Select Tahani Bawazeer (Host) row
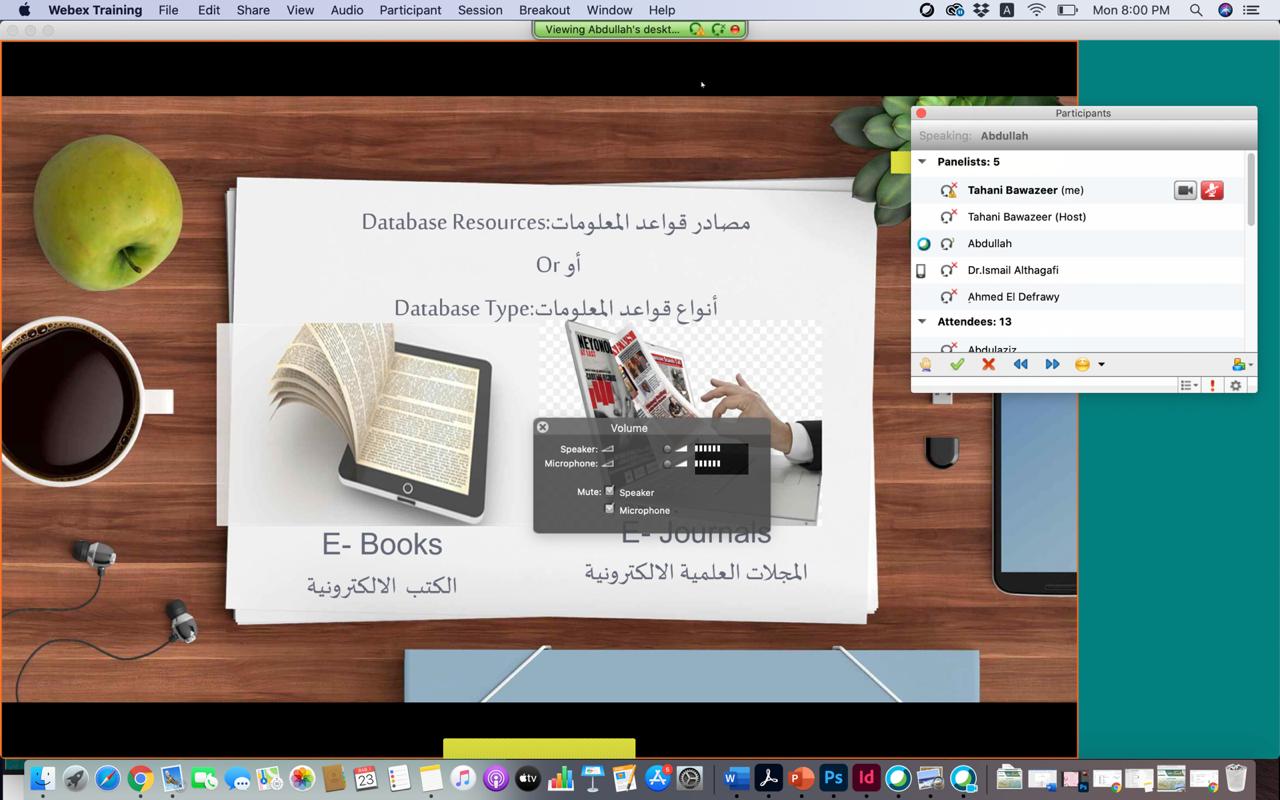The height and width of the screenshot is (800, 1280). (x=1078, y=216)
